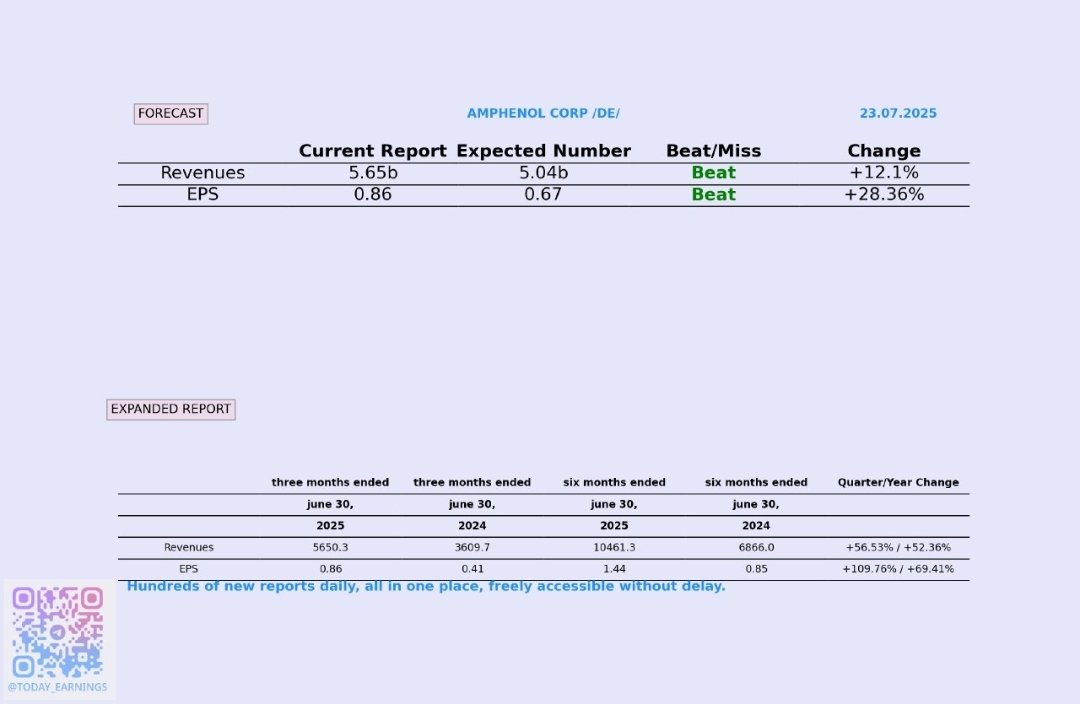Click the 3609.7 revenue cell
The width and height of the screenshot is (1080, 704).
click(472, 548)
